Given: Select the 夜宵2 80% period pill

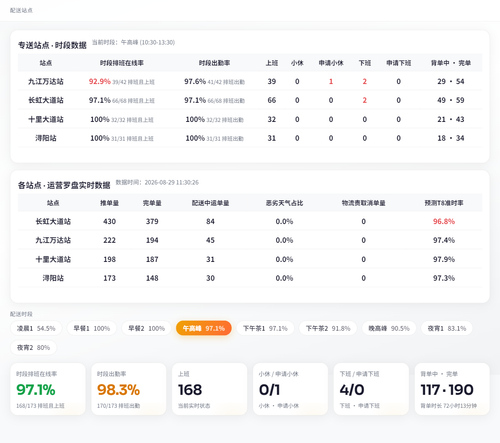Looking at the screenshot, I should point(33,348).
